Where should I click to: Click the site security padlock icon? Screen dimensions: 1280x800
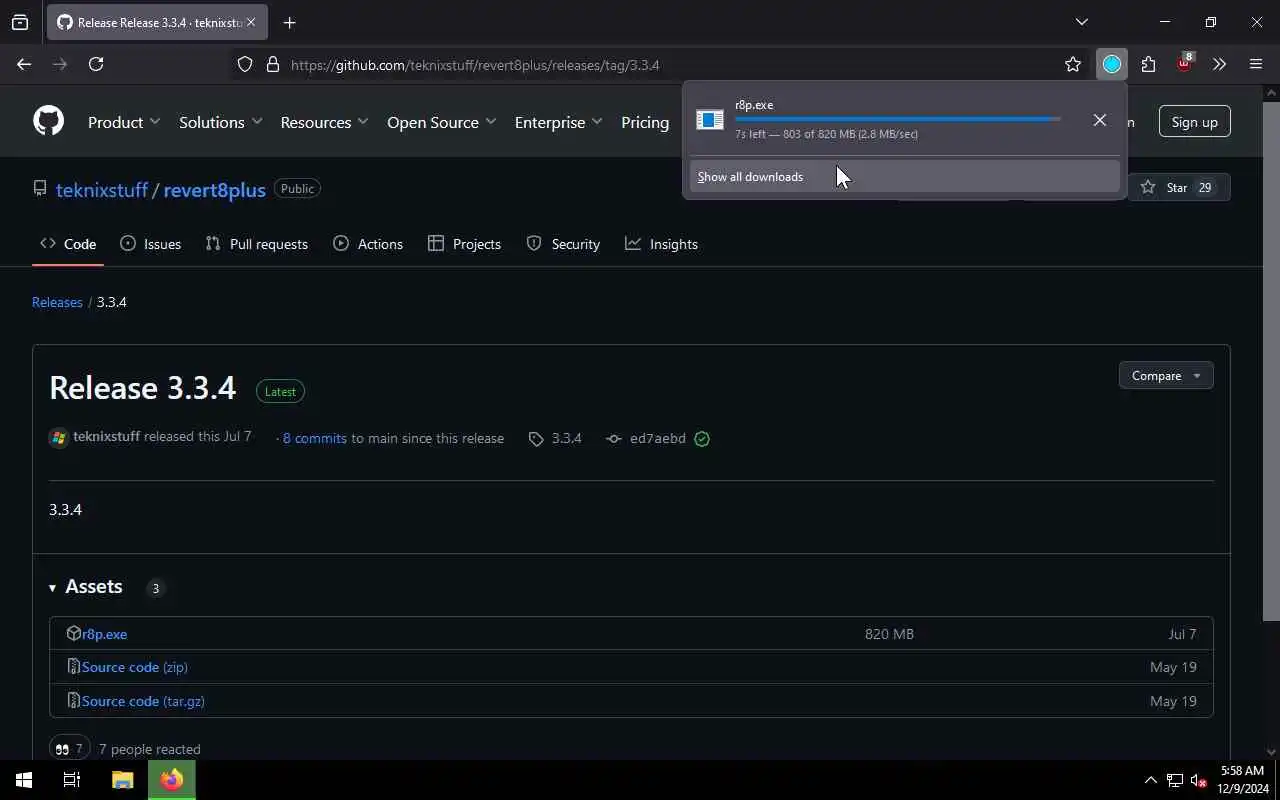[272, 64]
